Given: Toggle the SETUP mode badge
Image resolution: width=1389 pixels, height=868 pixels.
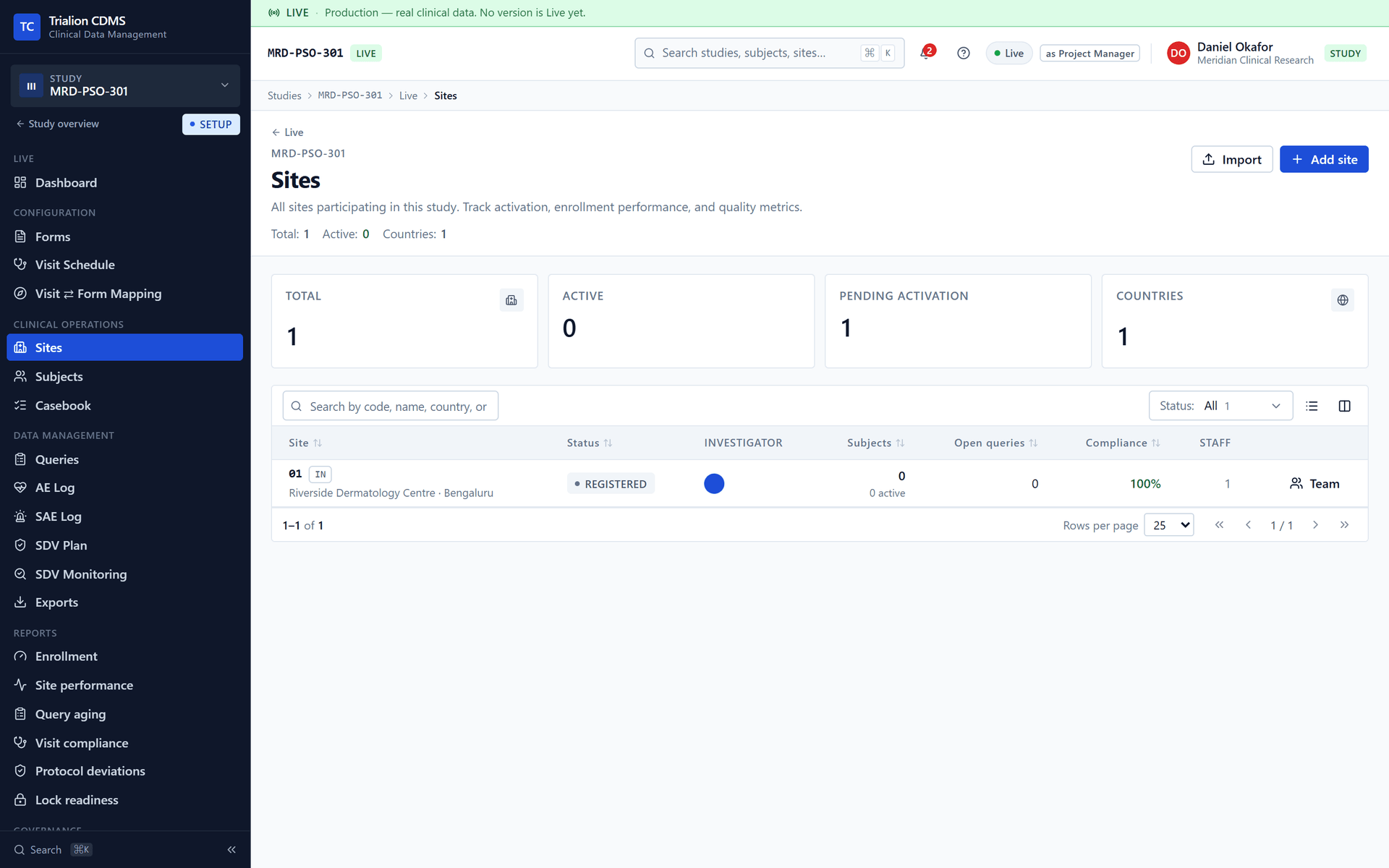Looking at the screenshot, I should click(211, 124).
